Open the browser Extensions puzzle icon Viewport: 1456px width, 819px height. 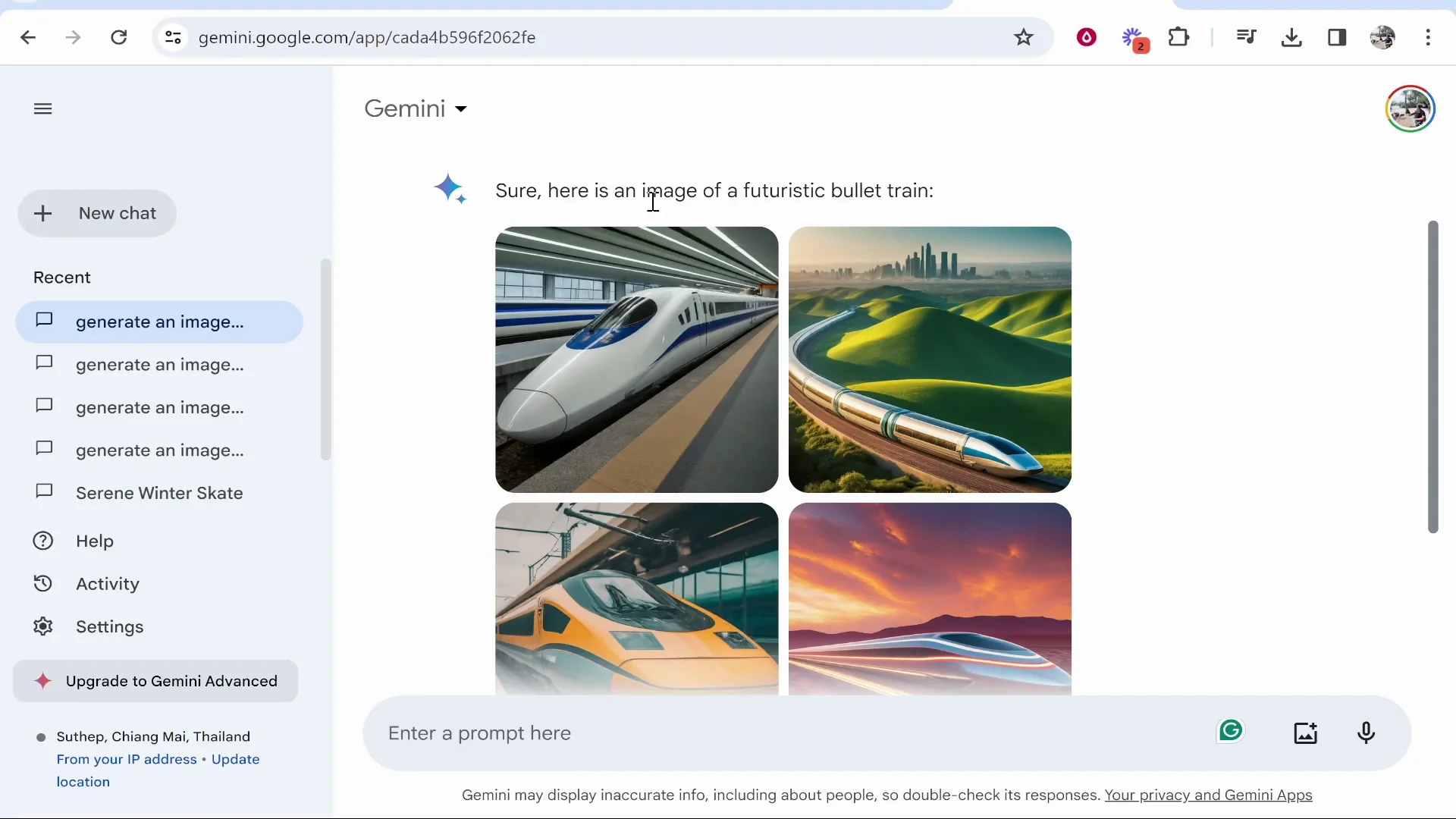(x=1179, y=37)
